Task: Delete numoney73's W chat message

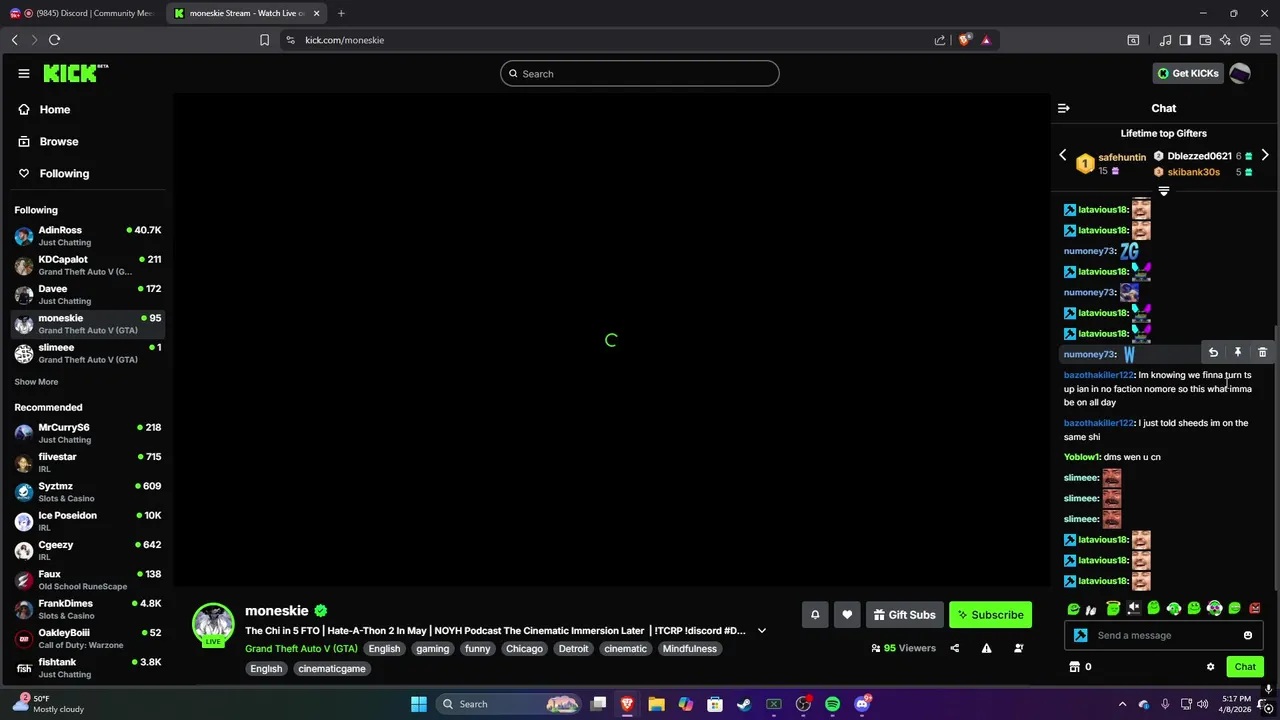Action: [x=1262, y=353]
